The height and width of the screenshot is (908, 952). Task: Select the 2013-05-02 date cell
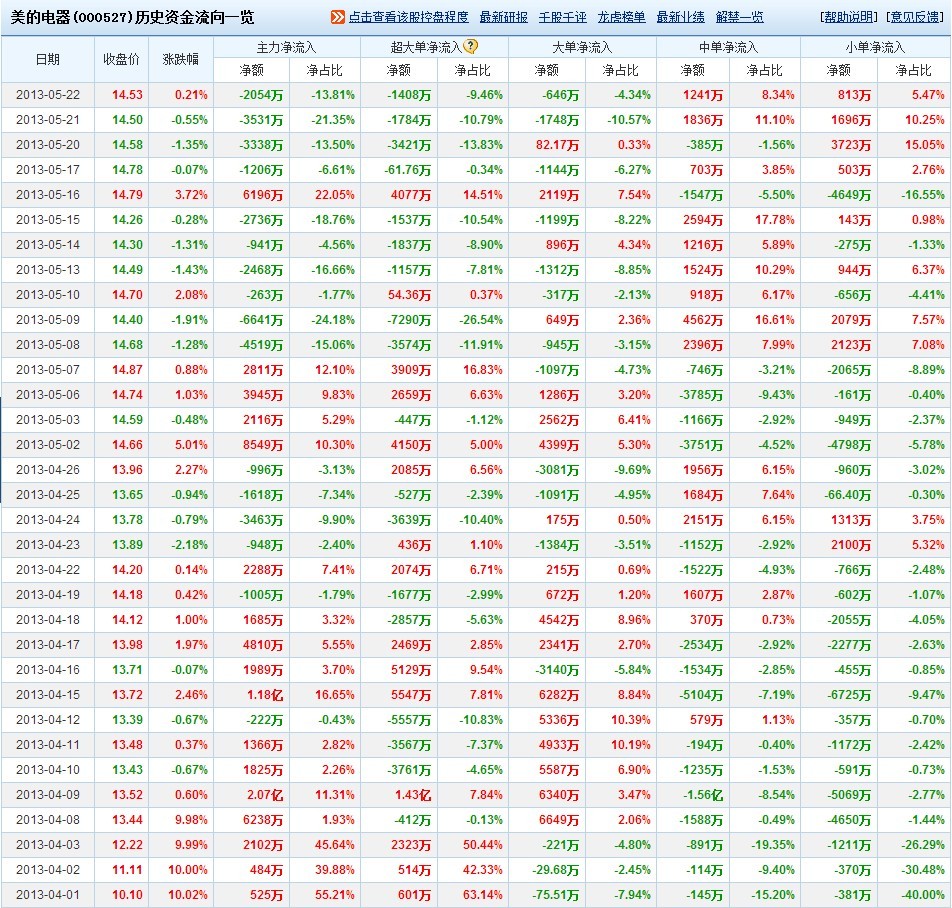(x=48, y=444)
